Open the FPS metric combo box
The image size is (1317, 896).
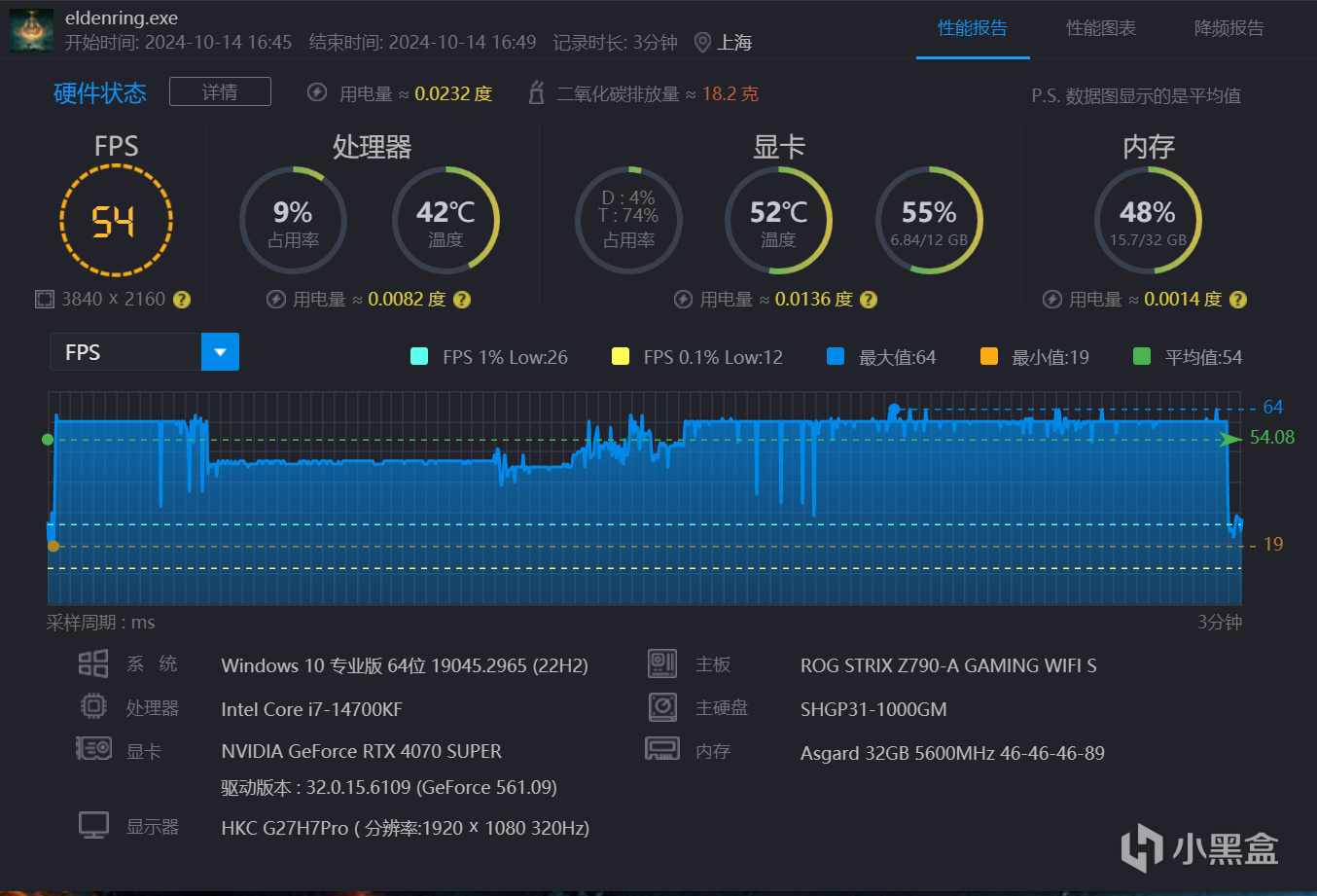pos(144,352)
